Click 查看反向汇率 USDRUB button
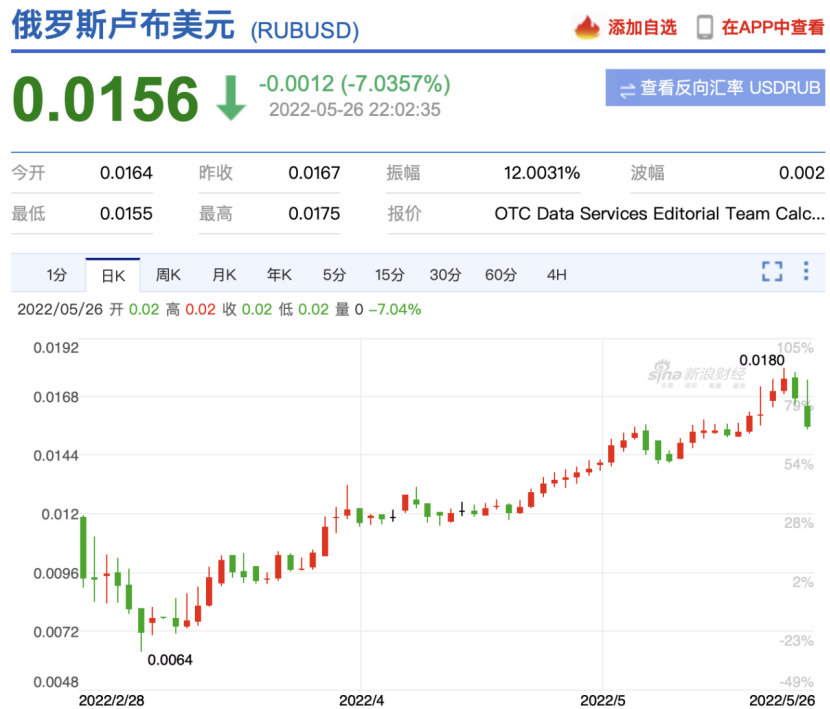 [715, 88]
